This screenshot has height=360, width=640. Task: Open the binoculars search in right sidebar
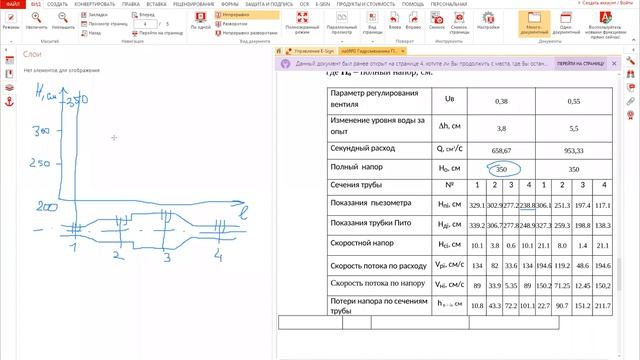point(631,74)
